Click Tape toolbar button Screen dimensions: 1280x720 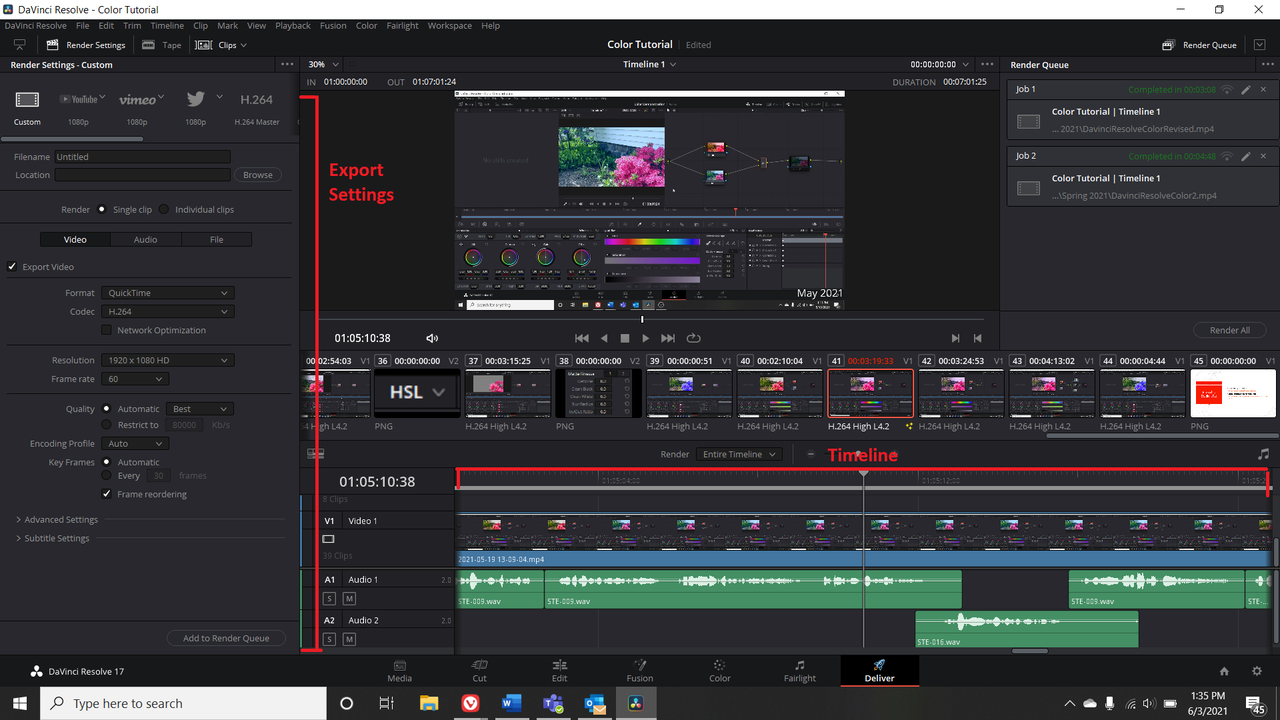161,45
